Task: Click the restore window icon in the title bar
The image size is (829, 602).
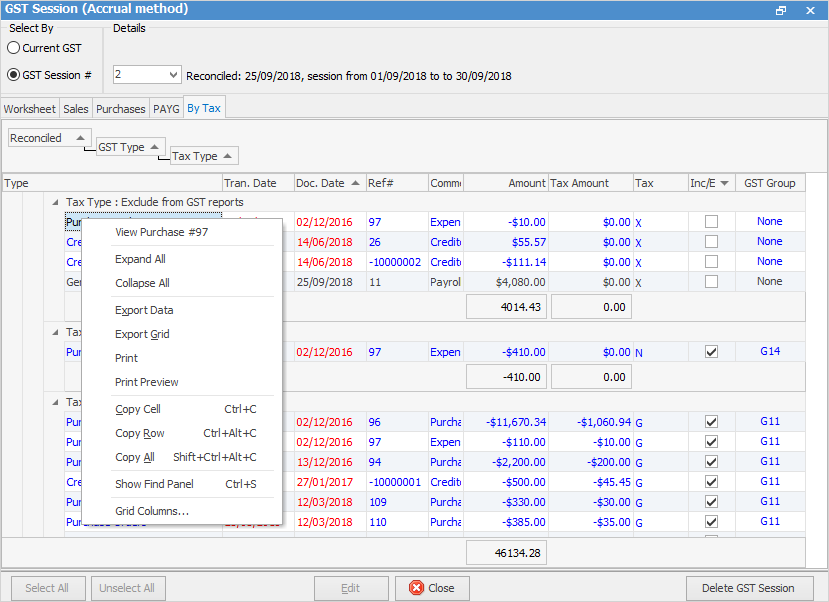Action: [x=780, y=9]
